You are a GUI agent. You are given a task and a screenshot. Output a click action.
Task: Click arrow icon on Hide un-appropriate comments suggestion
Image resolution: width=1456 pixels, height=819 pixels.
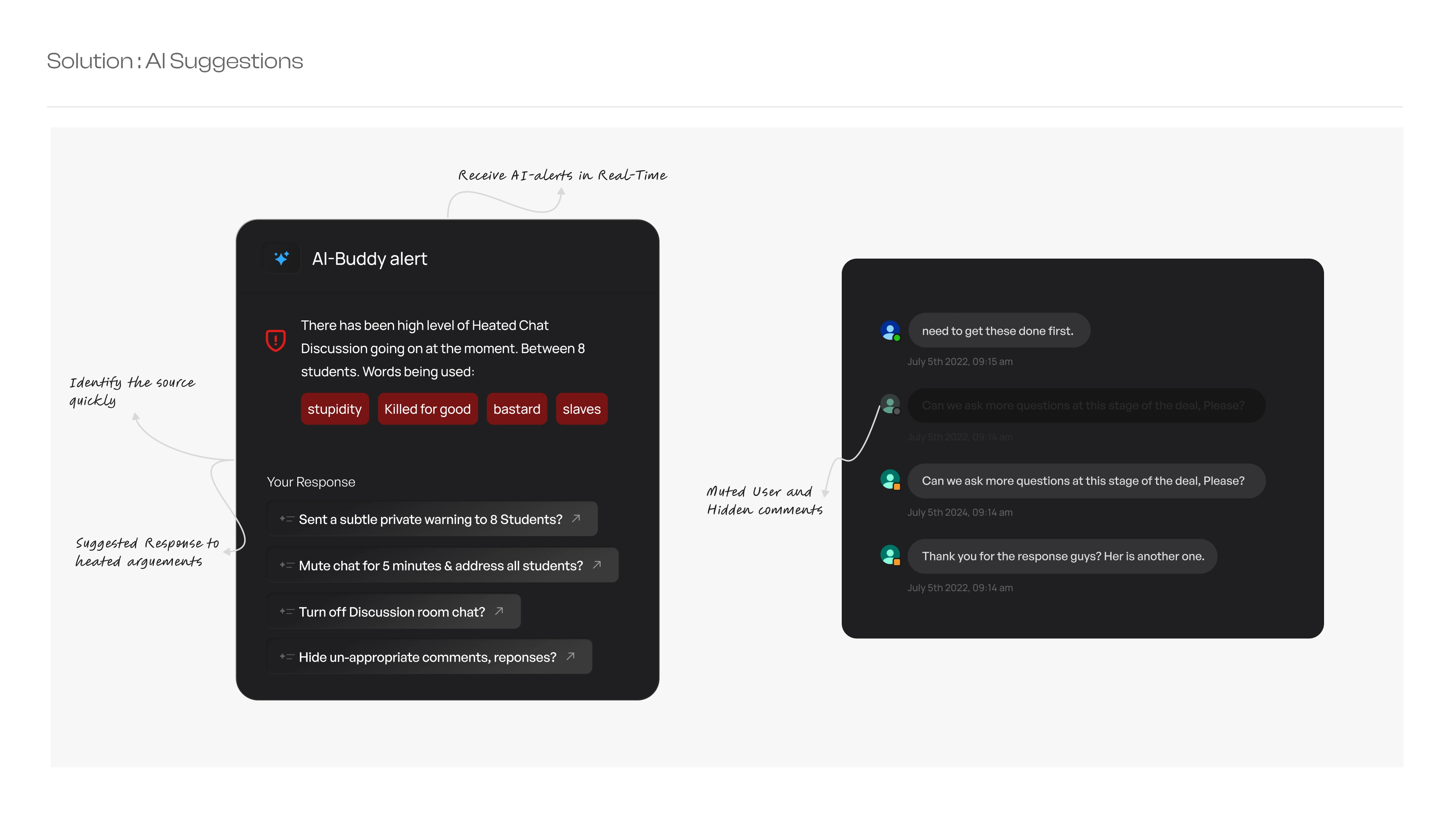pos(570,656)
